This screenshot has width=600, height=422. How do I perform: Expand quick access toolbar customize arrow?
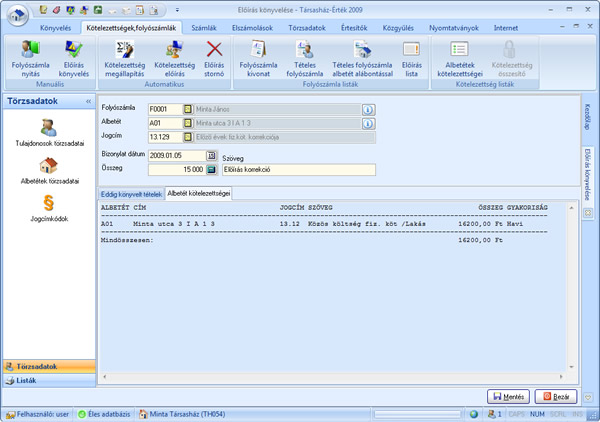177,10
